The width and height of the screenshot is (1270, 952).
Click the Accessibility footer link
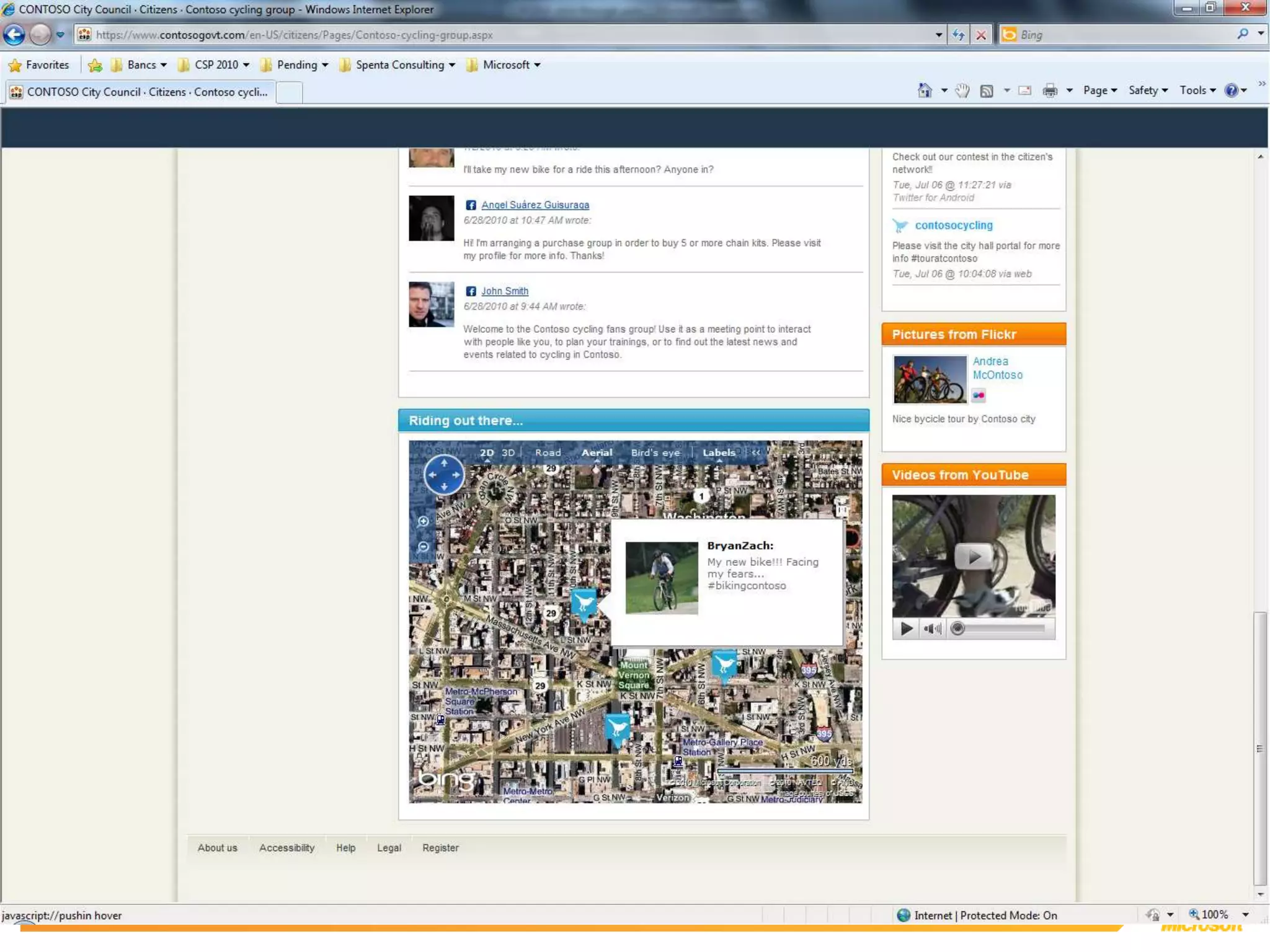tap(286, 848)
